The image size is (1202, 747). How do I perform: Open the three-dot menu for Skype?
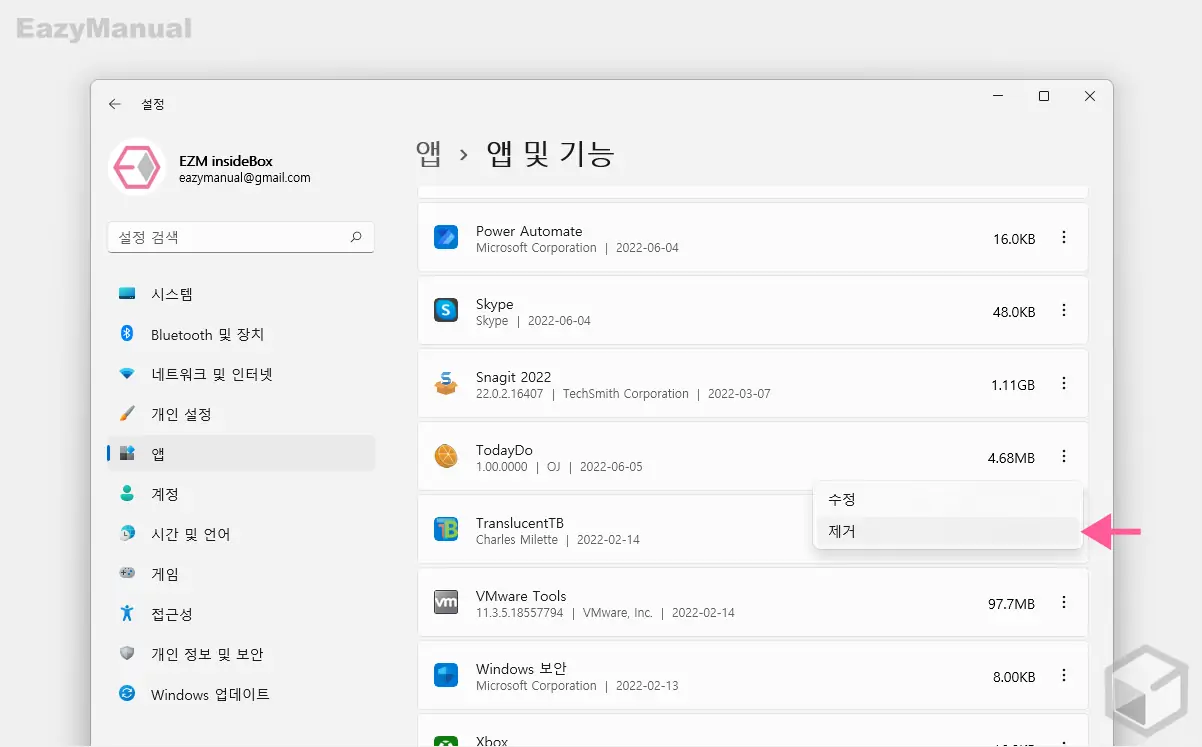coord(1064,311)
